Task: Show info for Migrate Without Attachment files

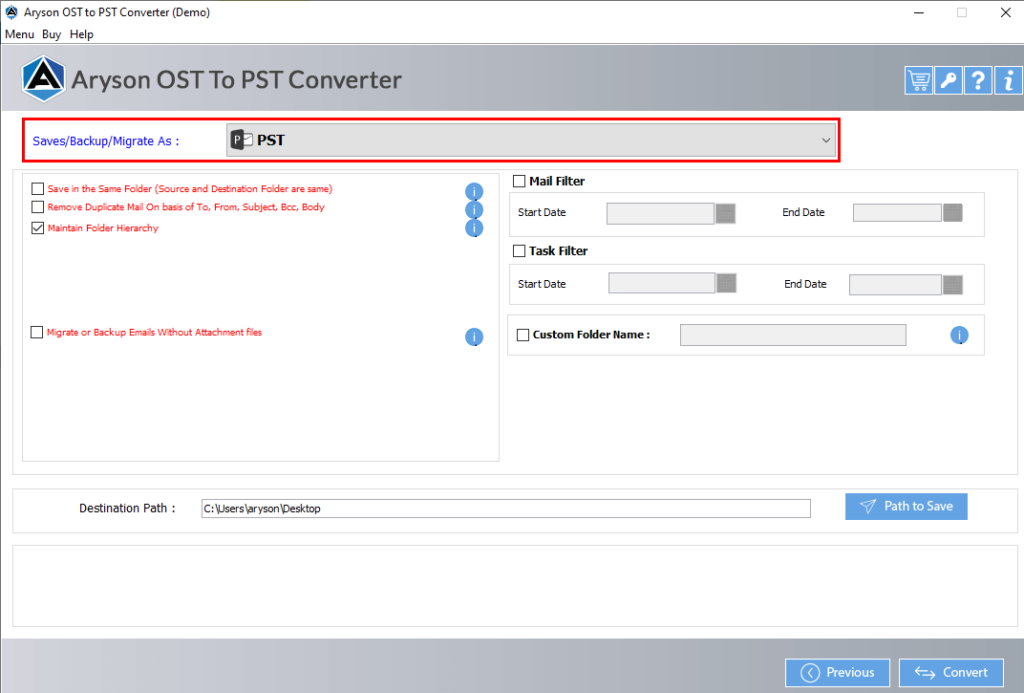Action: [x=474, y=336]
